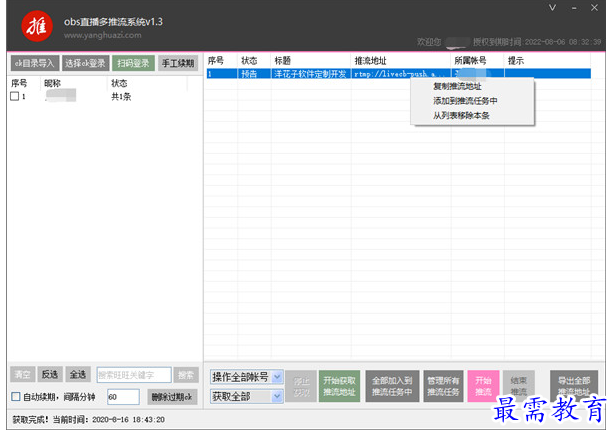Click the green 扫码登录 button

pos(132,63)
